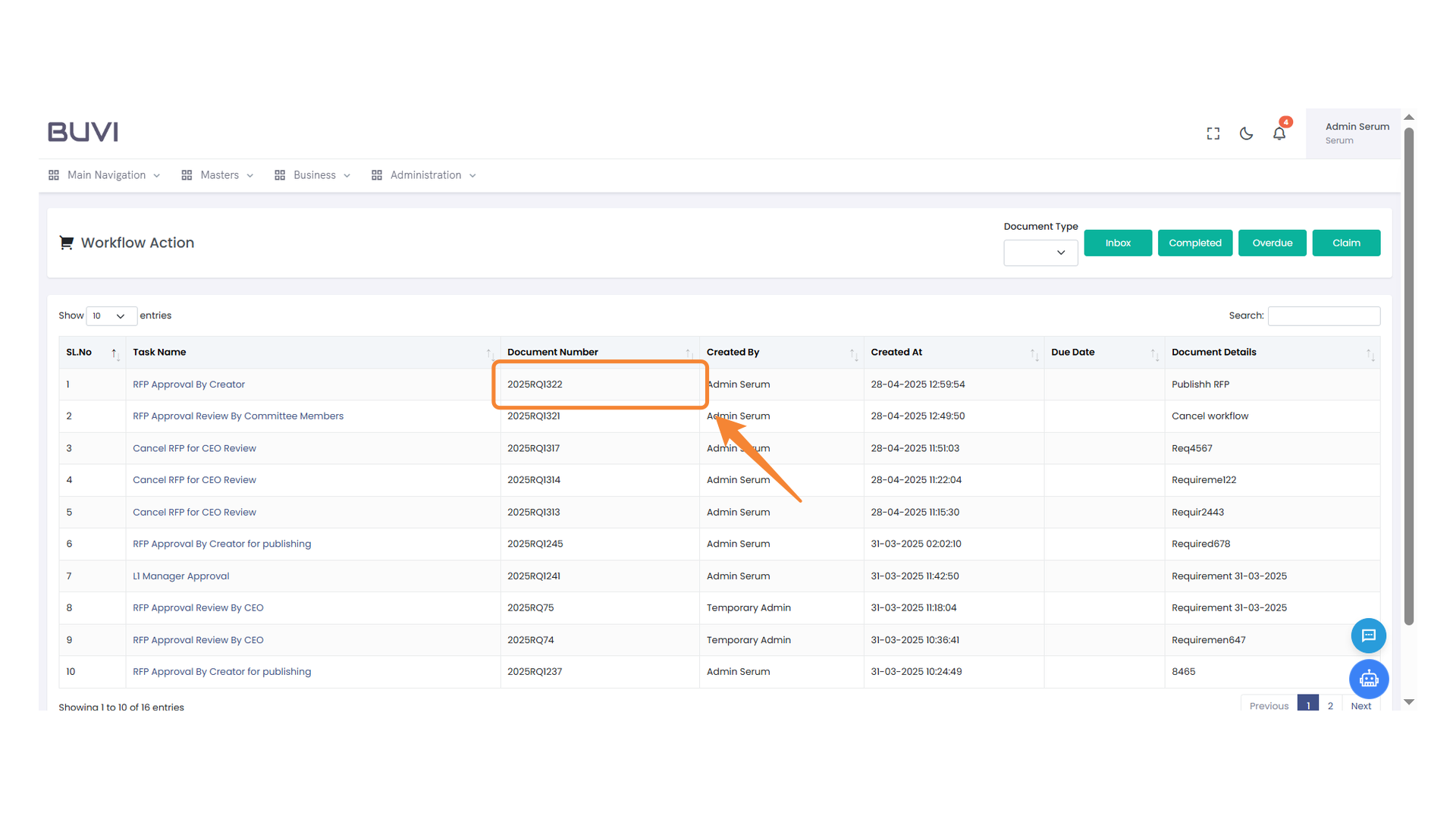Sort by SL.No column arrows

115,353
